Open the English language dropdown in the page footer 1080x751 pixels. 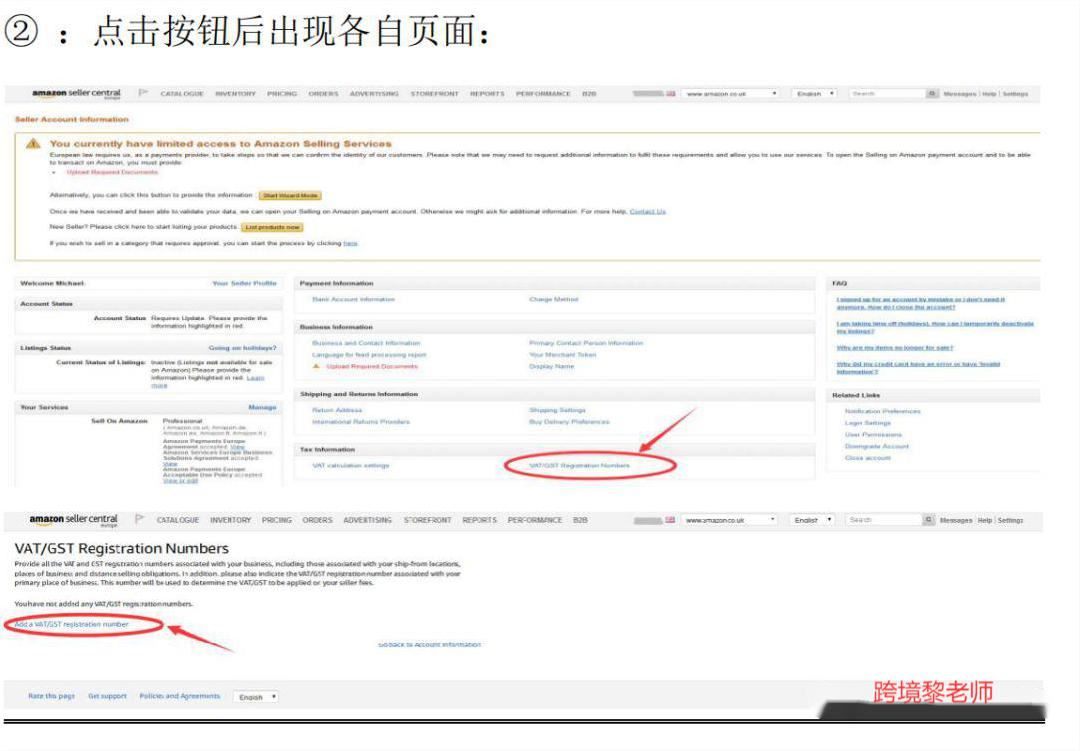(256, 697)
